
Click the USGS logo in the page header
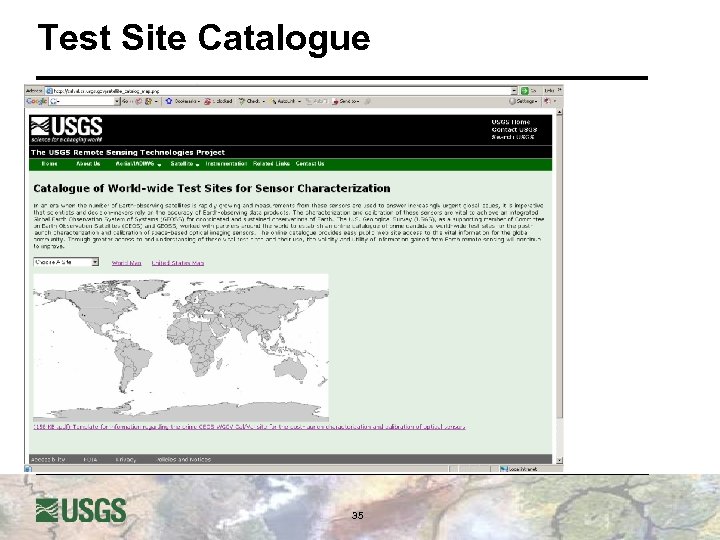(66, 129)
